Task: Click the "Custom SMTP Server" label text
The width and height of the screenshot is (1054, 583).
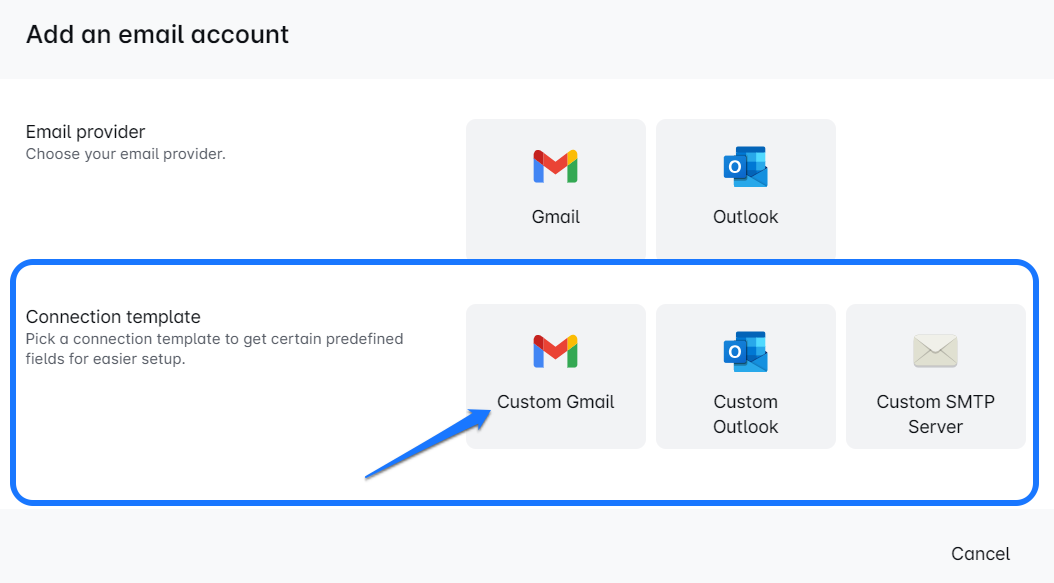Action: click(x=935, y=414)
